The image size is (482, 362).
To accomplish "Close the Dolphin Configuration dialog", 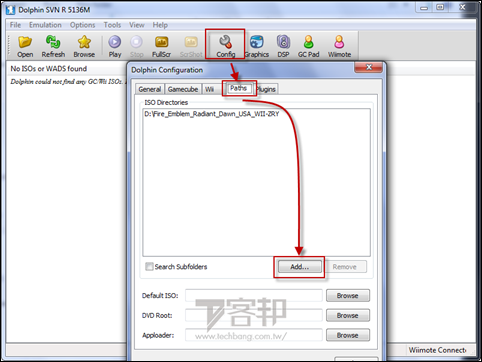I will pyautogui.click(x=369, y=67).
